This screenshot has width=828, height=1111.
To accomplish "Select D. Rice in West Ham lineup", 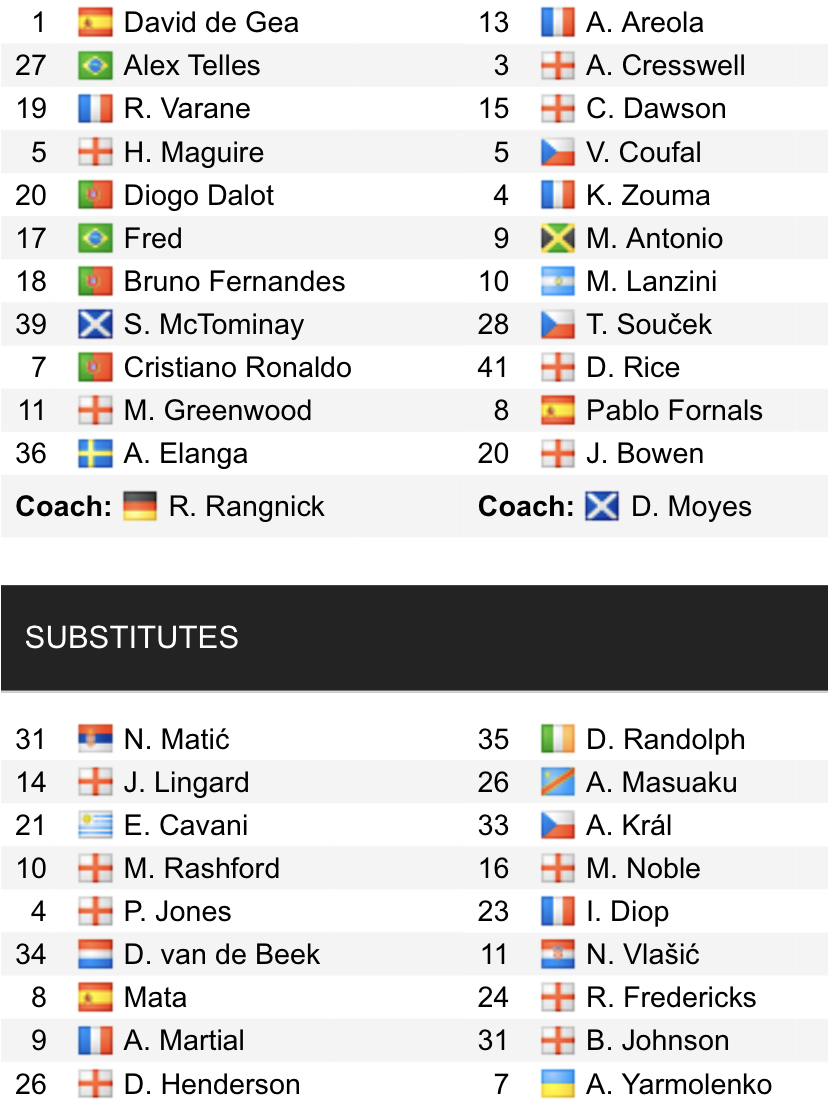I will coord(632,367).
